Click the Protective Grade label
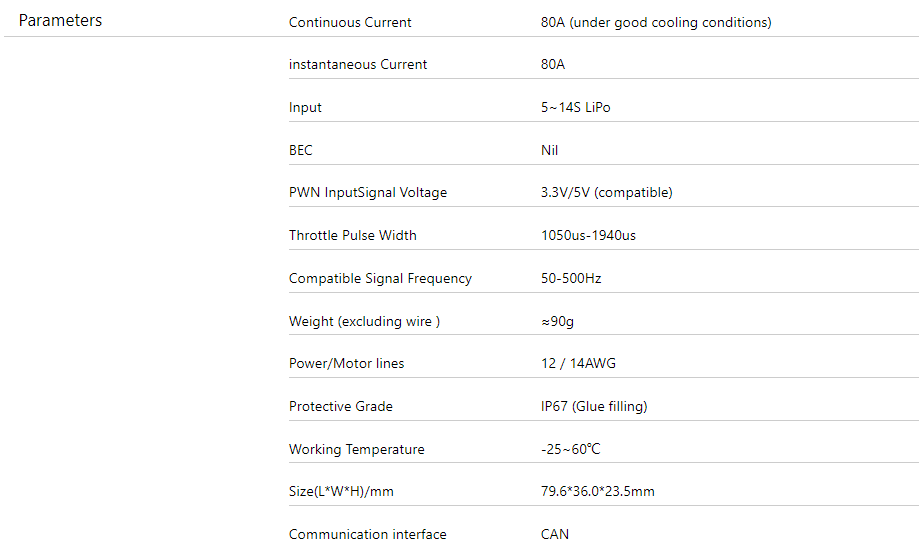Viewport: 923px width, 546px height. tap(340, 407)
